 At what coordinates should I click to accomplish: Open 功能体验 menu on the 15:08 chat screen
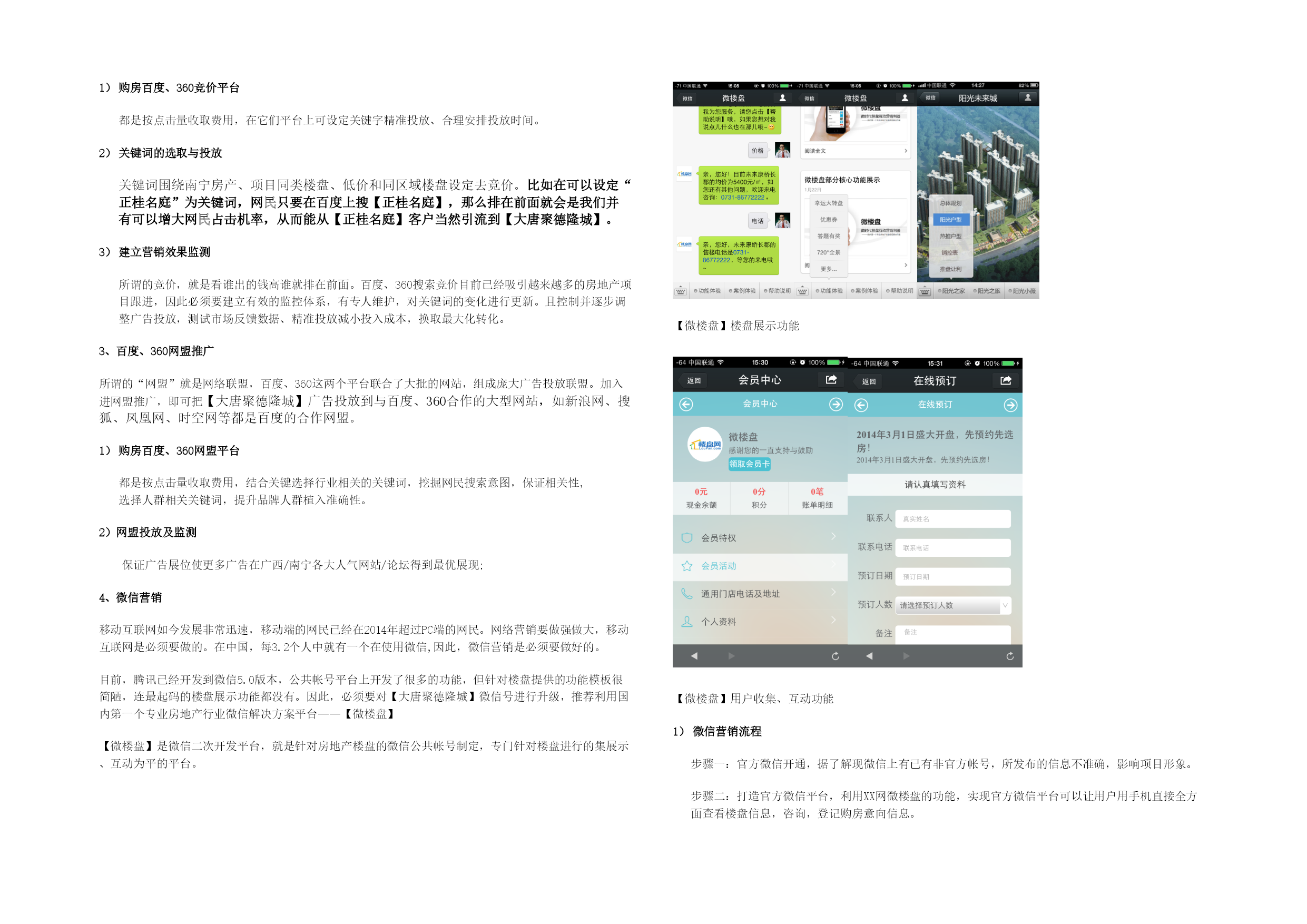tap(707, 291)
